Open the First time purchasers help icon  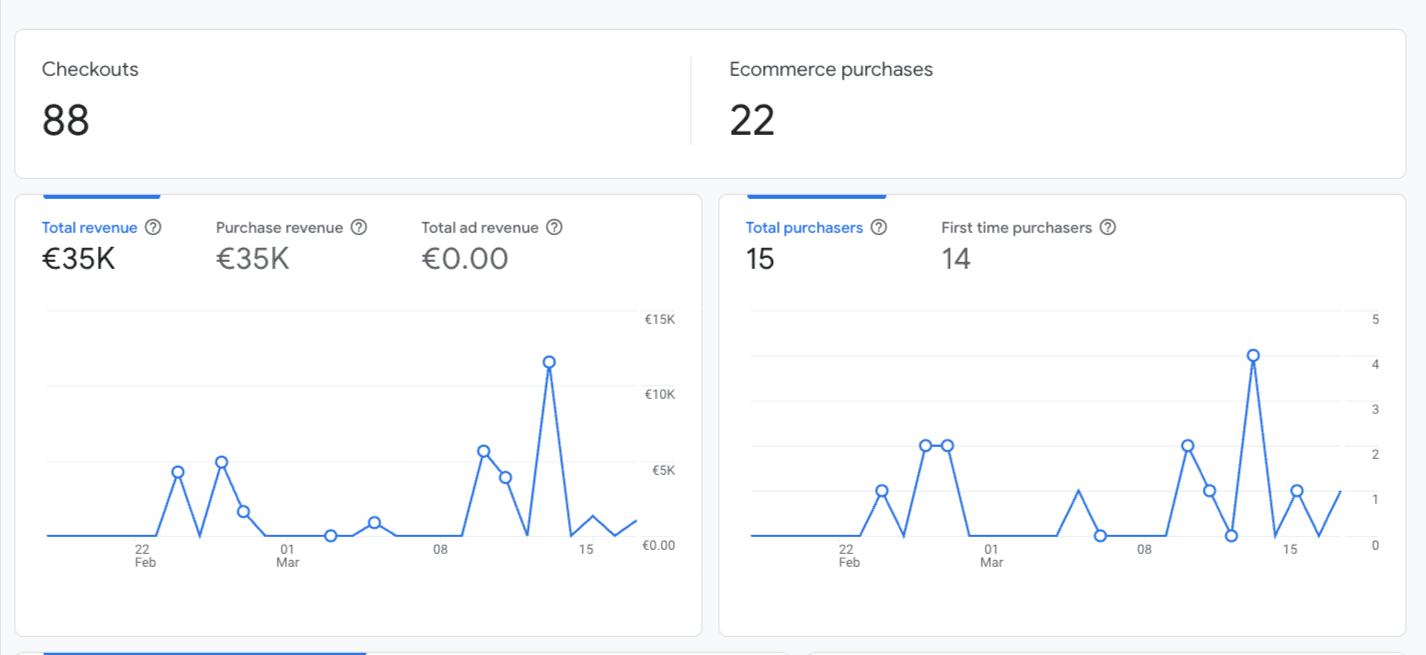(1107, 227)
